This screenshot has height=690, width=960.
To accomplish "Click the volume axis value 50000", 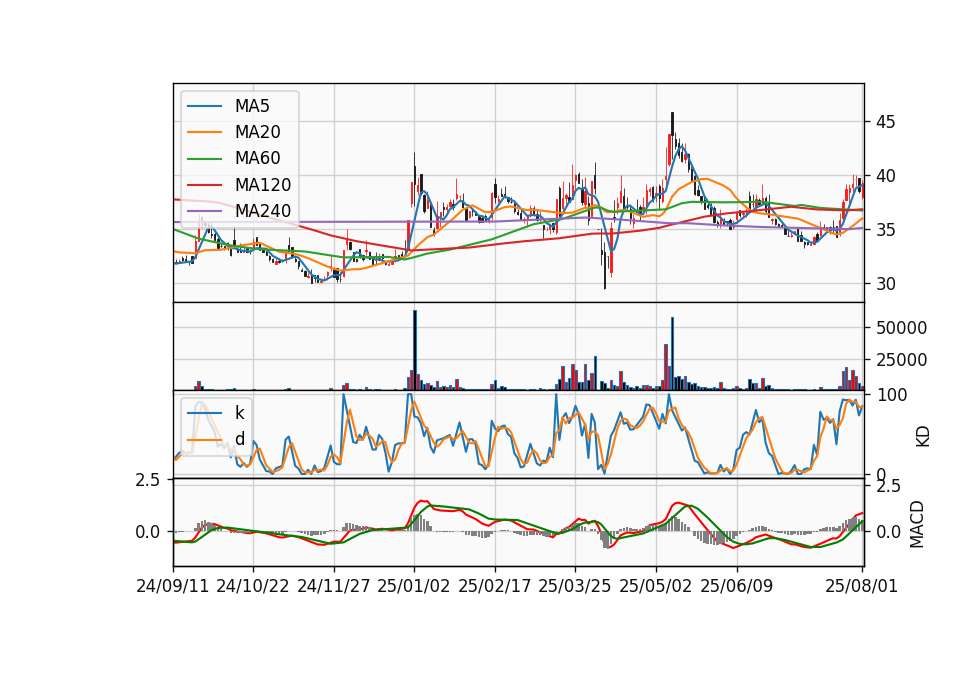I will point(901,328).
